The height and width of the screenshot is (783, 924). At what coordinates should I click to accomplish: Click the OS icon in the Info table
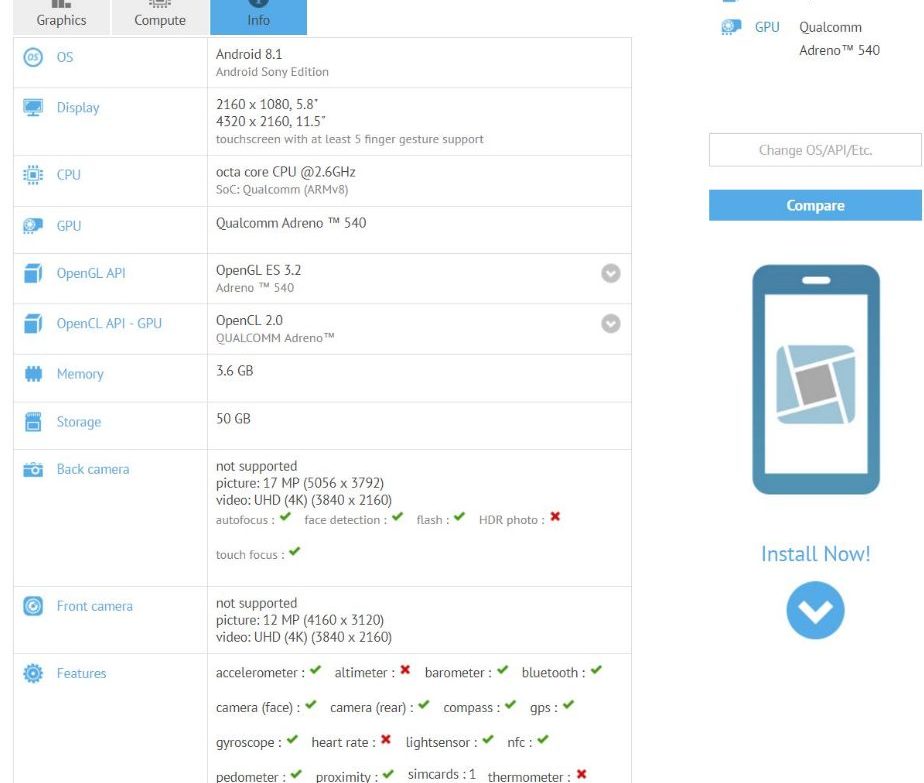pyautogui.click(x=33, y=58)
